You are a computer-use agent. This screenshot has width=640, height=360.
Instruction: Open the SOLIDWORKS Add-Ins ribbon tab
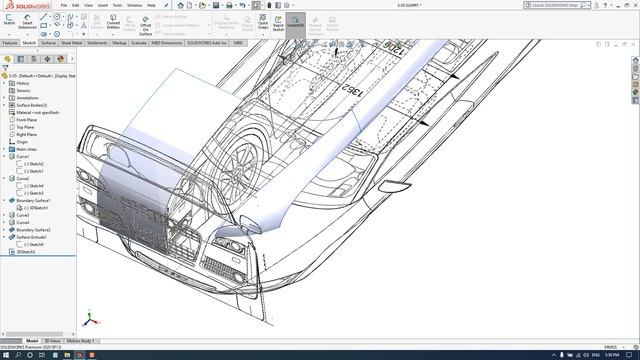[x=207, y=43]
